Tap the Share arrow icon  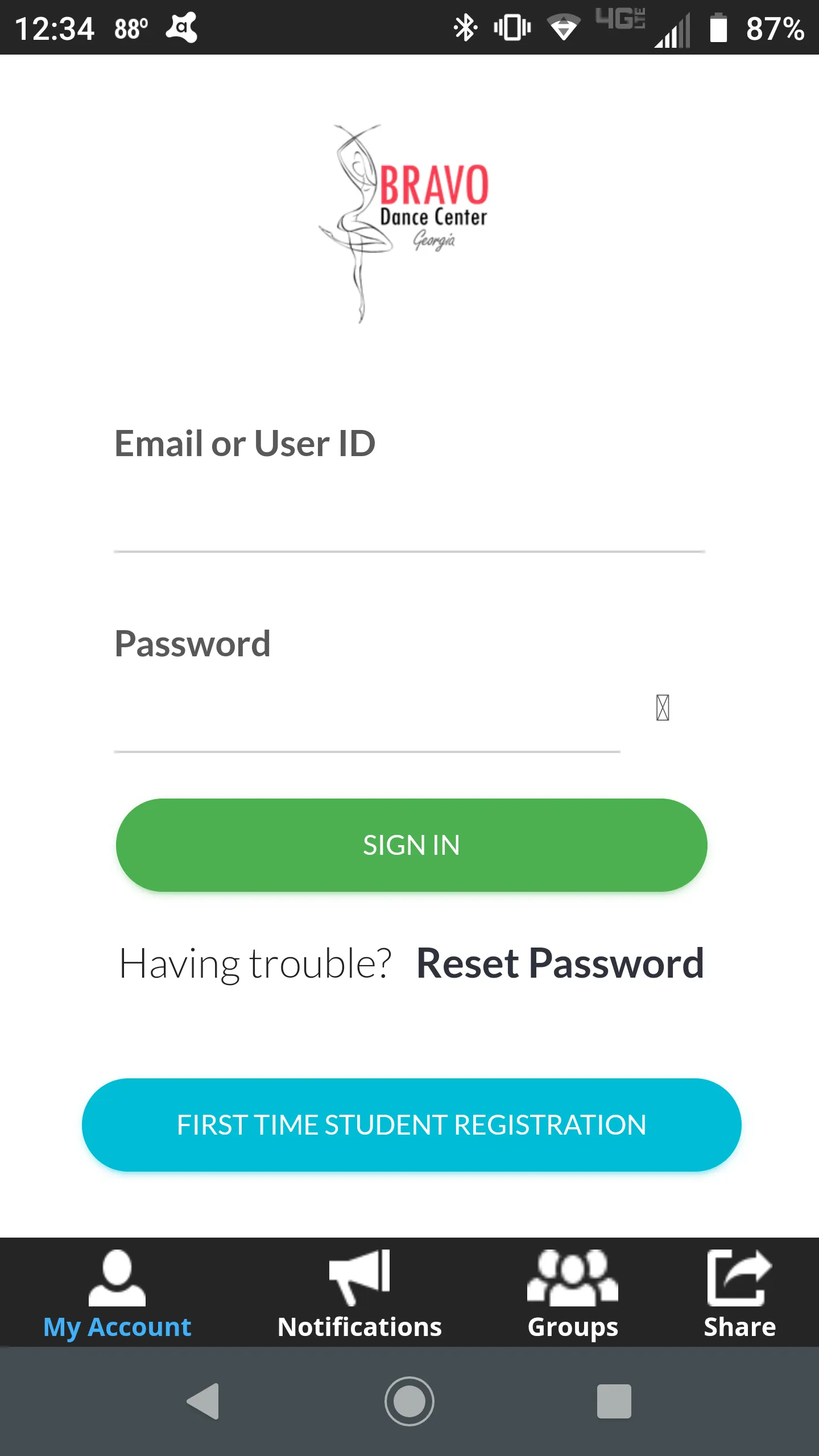(739, 1277)
